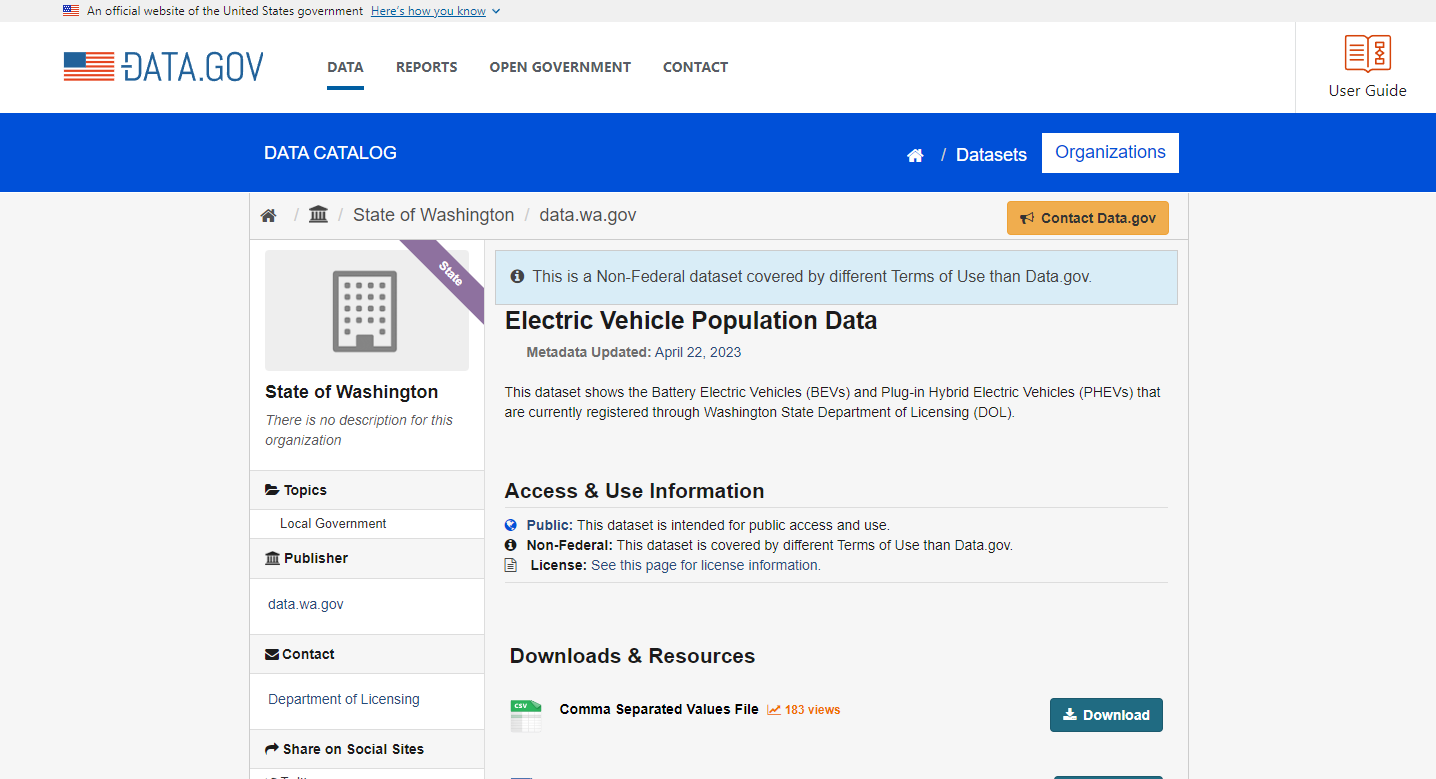1436x779 pixels.
Task: Click the globe icon next to Public
Action: [511, 525]
